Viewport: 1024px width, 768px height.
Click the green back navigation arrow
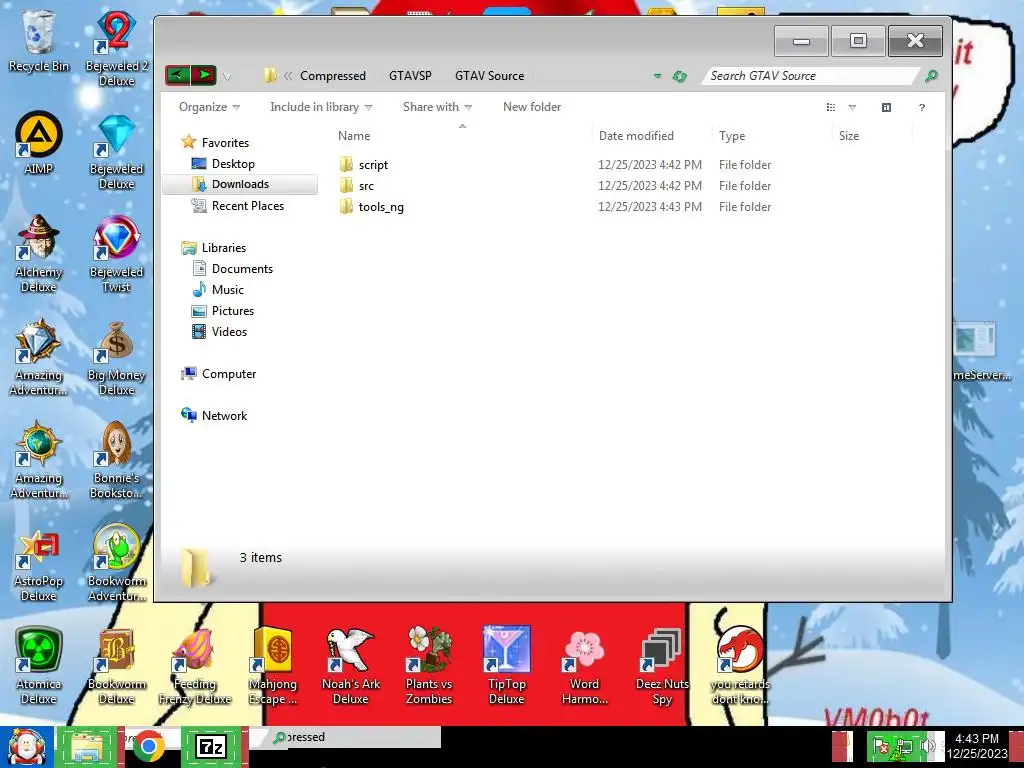178,76
